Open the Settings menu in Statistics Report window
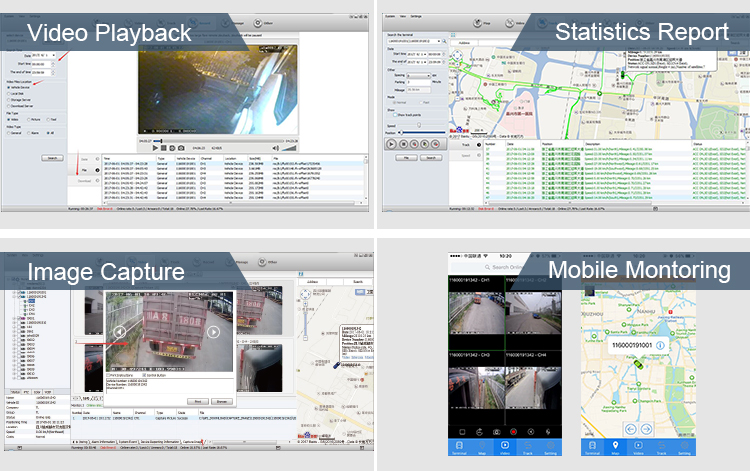 pyautogui.click(x=416, y=16)
